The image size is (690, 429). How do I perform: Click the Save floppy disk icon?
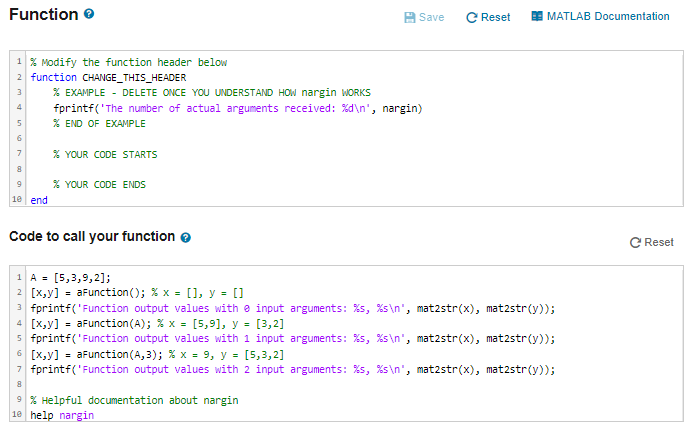pos(410,17)
